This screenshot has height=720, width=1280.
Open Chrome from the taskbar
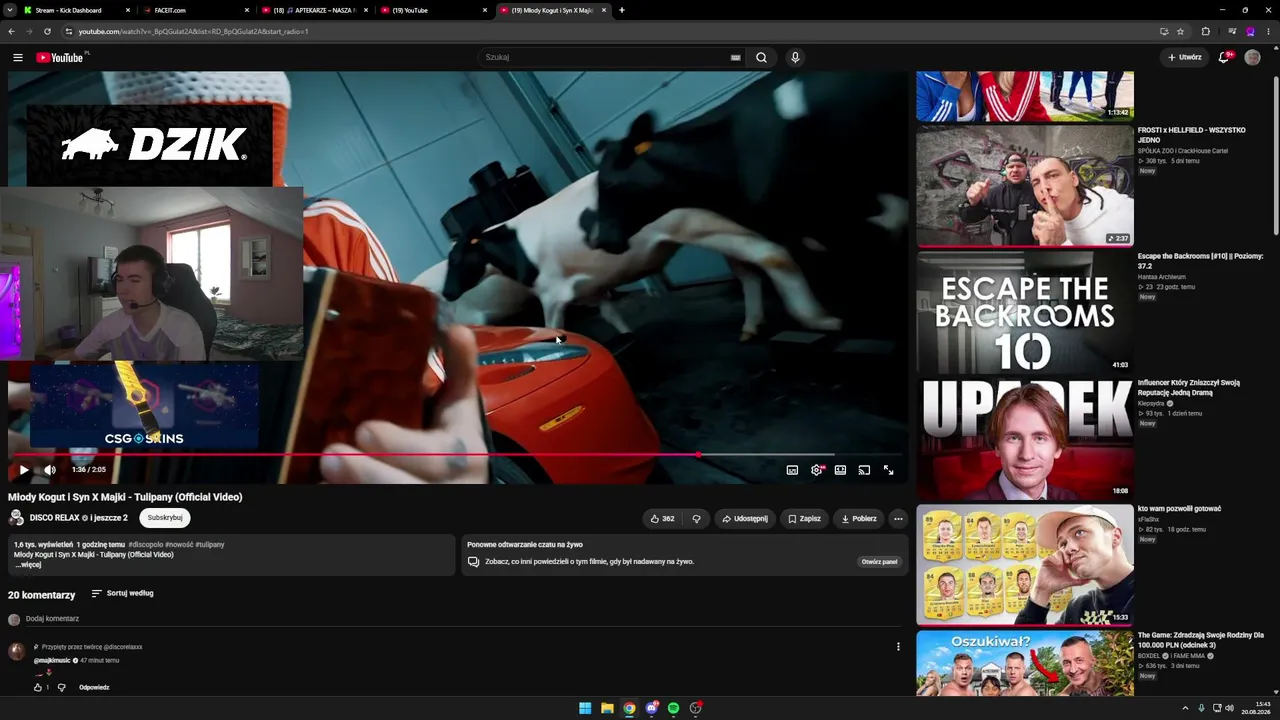[629, 708]
